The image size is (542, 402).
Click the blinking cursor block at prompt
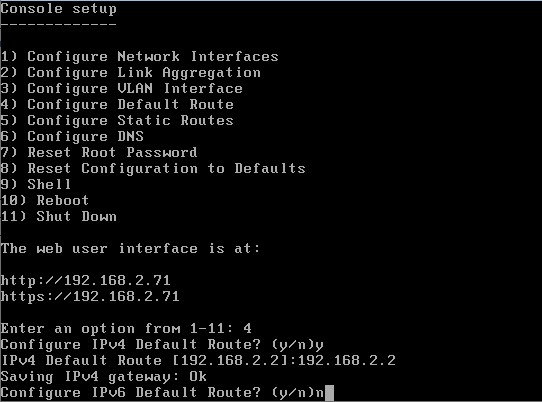click(x=329, y=393)
